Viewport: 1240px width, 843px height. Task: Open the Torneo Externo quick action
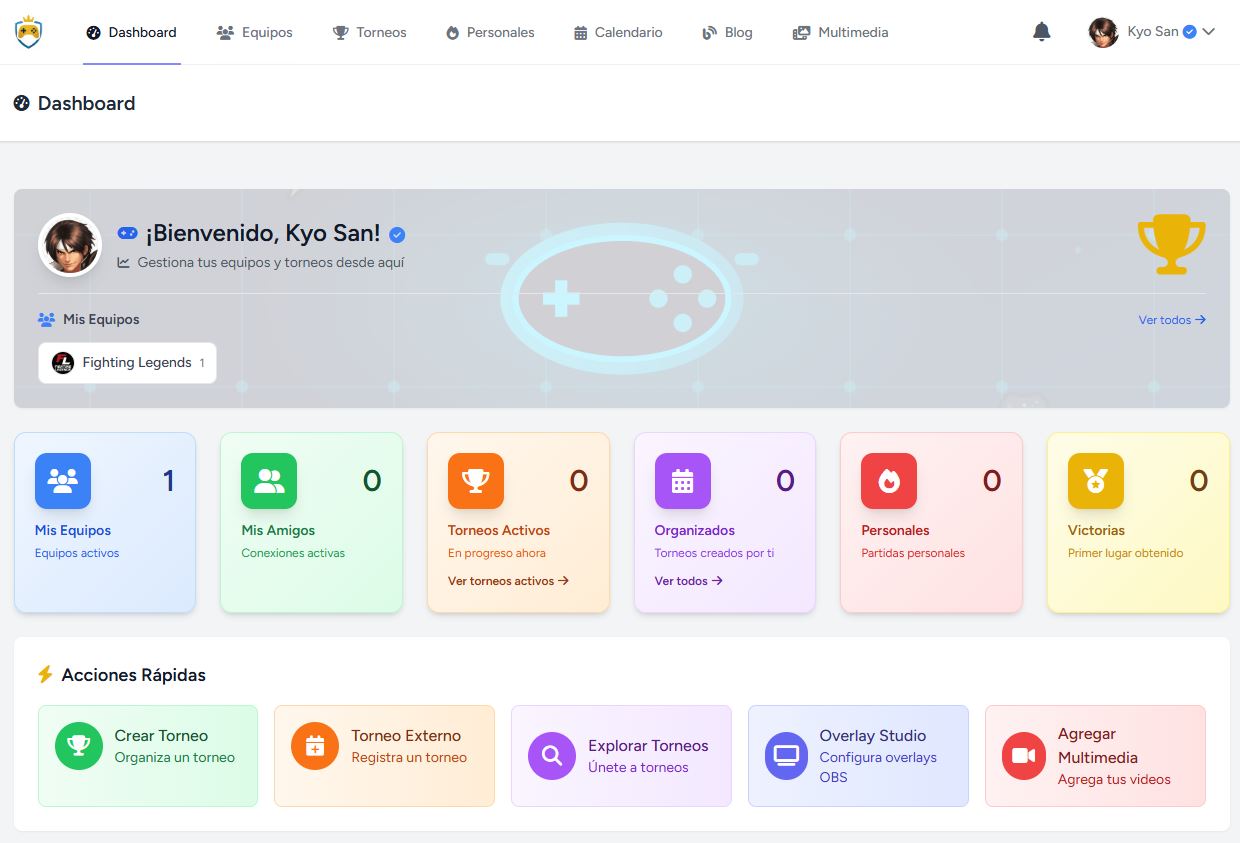tap(384, 756)
